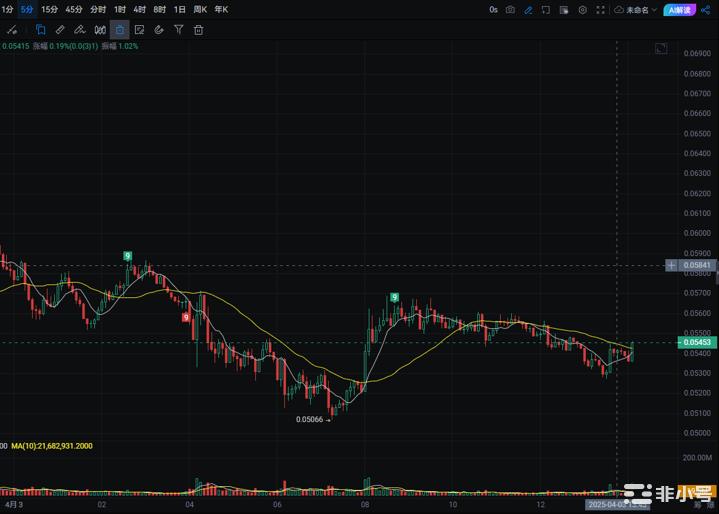Select the ruler measure tool
The image size is (719, 514).
(60, 30)
